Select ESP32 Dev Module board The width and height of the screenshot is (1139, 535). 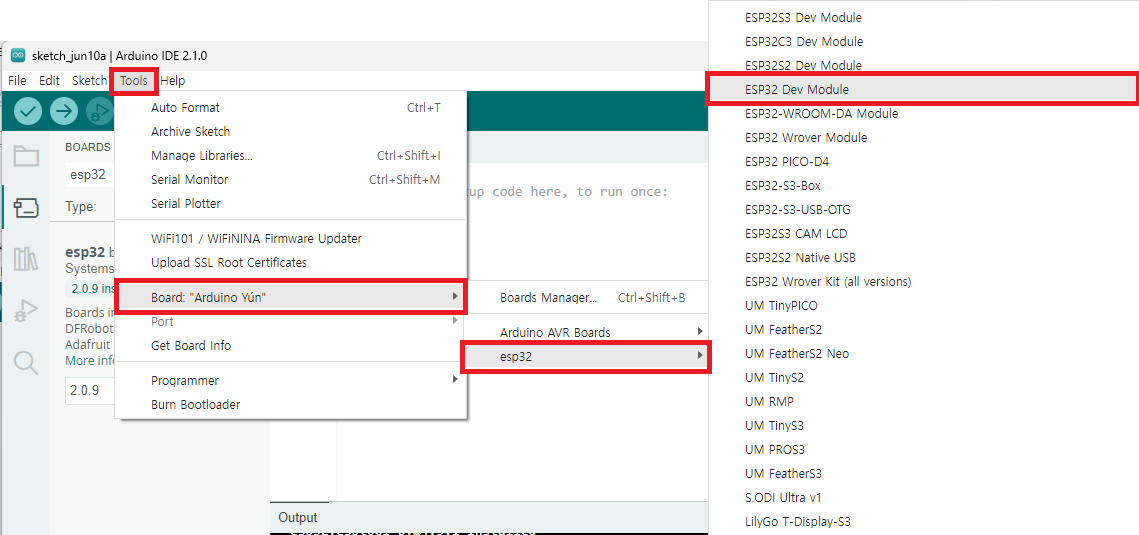[923, 89]
